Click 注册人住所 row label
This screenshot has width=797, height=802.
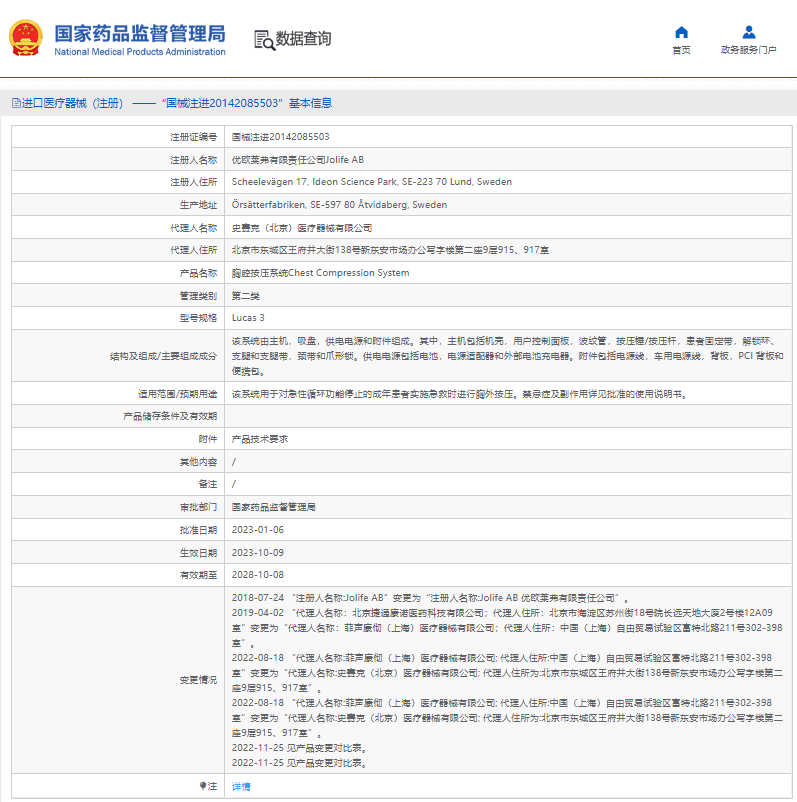[193, 182]
